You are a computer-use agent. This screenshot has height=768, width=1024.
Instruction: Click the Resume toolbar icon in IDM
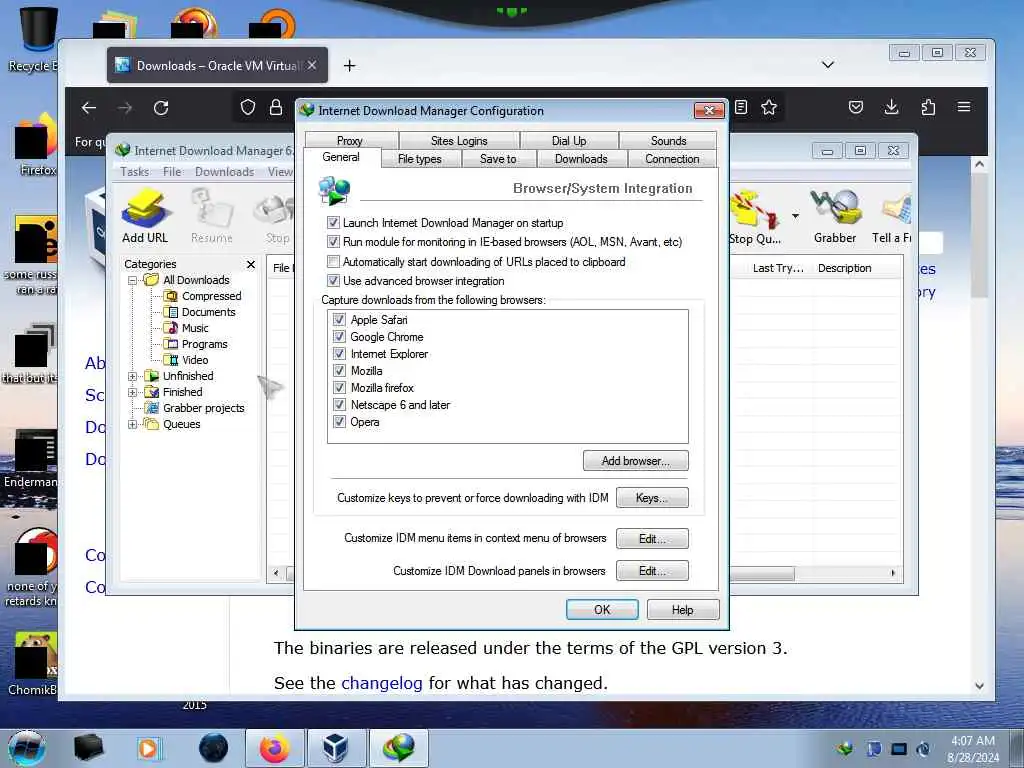(212, 216)
